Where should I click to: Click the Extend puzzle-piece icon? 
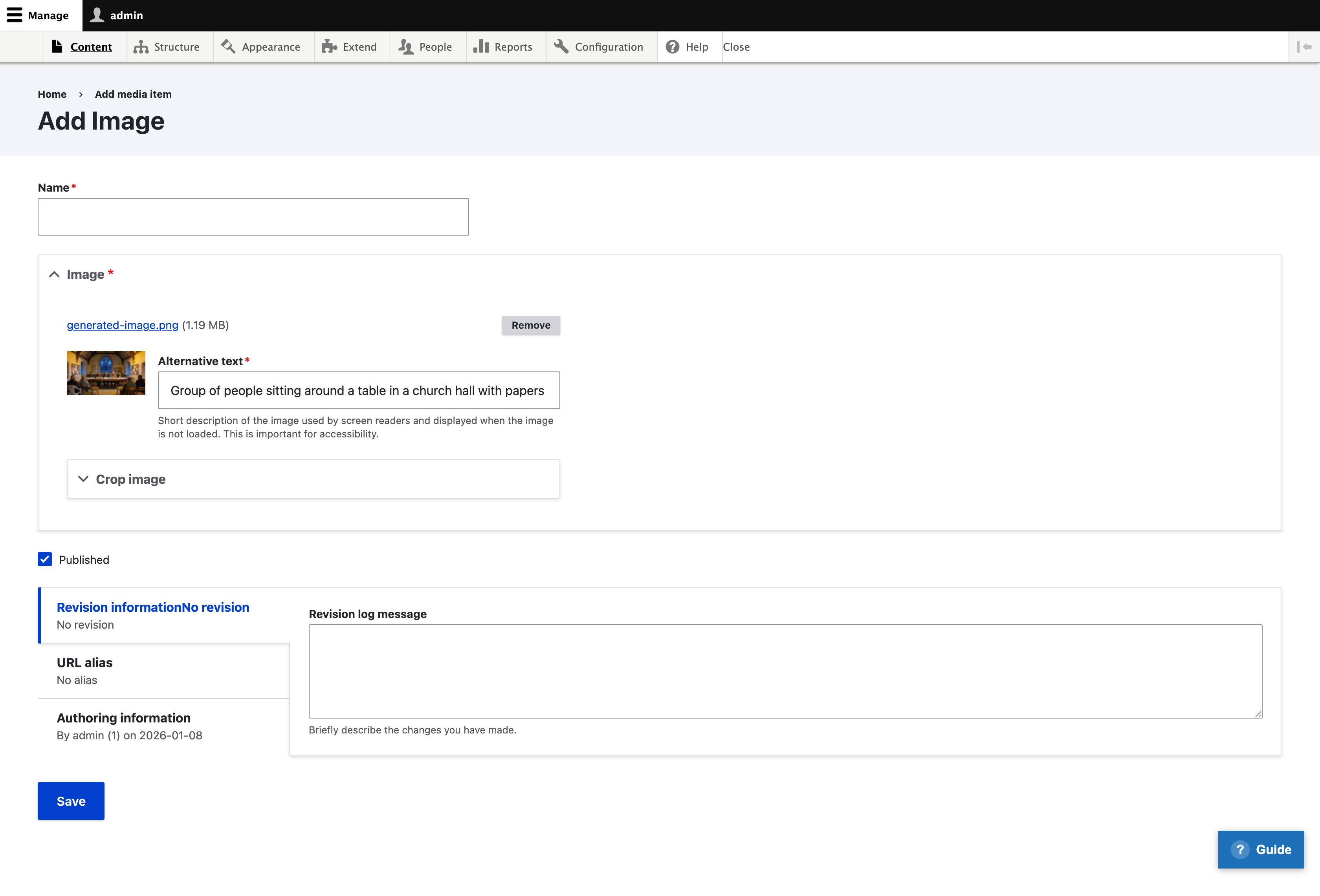tap(330, 47)
